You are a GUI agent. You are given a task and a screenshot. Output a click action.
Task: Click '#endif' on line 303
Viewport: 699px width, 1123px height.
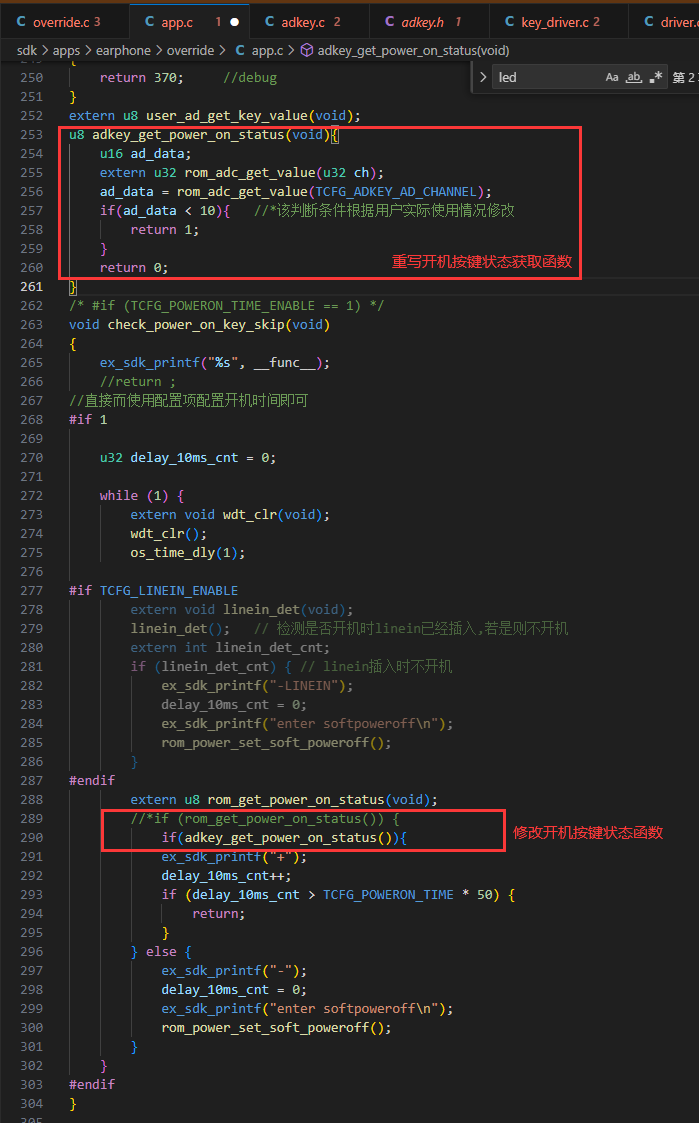[x=92, y=1085]
